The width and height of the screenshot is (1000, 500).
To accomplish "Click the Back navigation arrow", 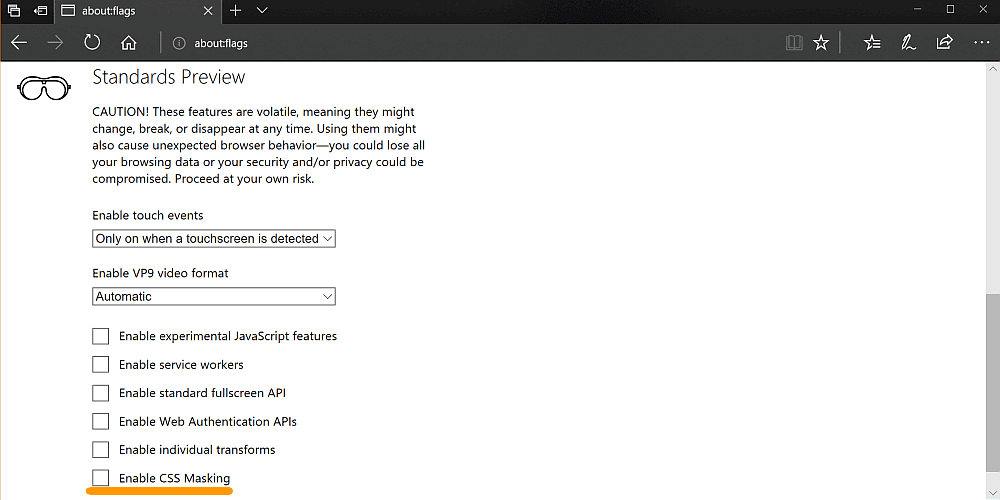I will 19,43.
